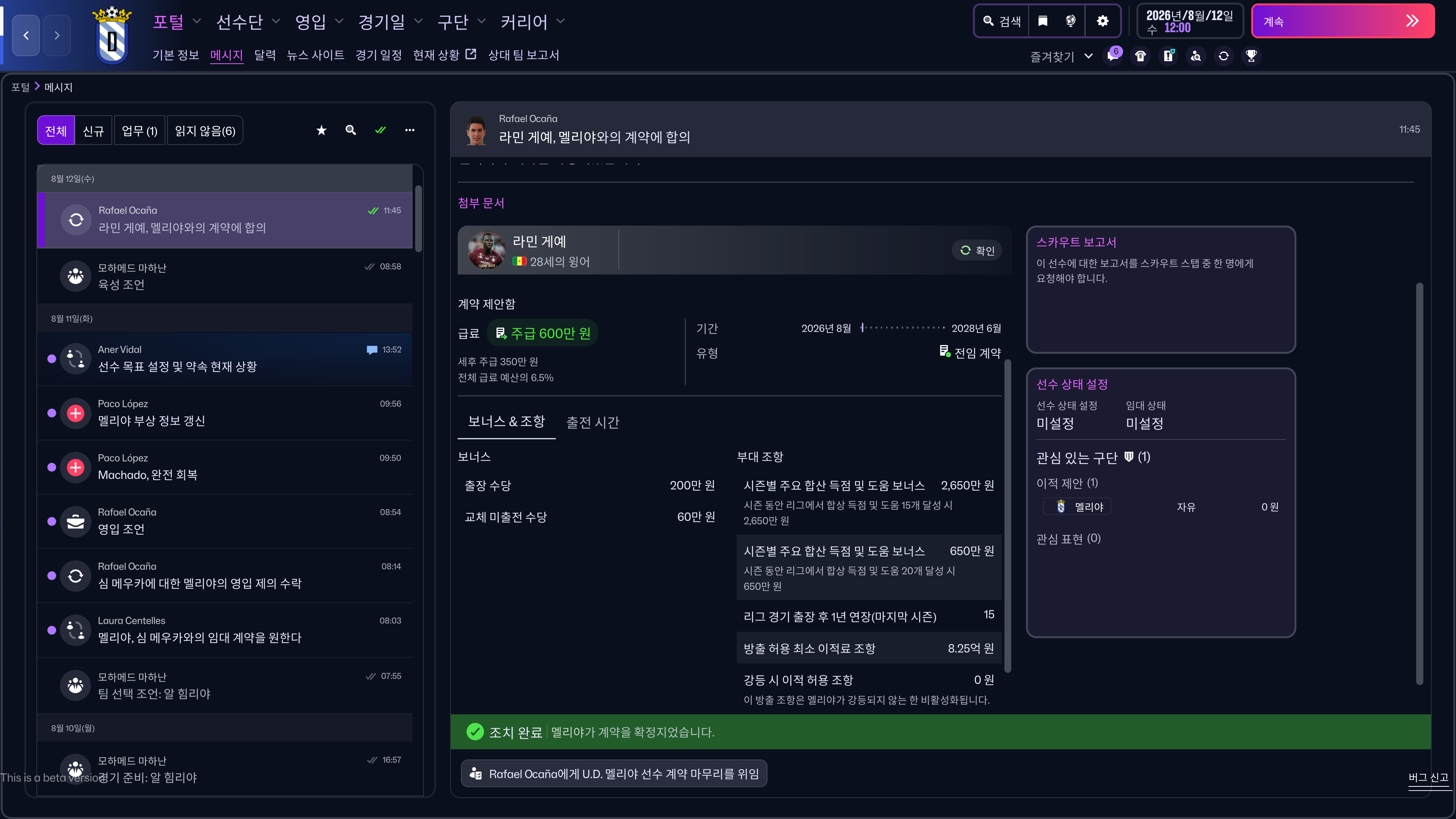1456x819 pixels.
Task: Expand the 경기일 menu dropdown
Action: tap(390, 22)
